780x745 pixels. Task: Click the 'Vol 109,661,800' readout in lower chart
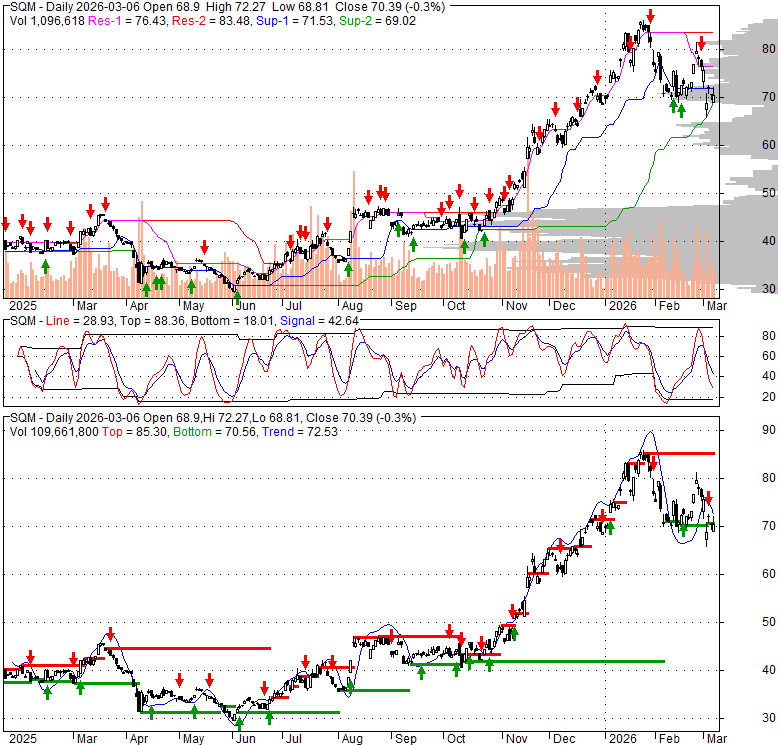(54, 432)
